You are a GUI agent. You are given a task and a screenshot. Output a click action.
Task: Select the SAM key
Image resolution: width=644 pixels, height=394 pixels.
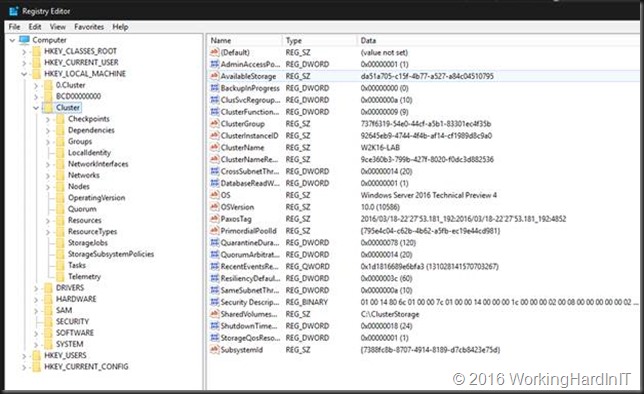click(64, 311)
